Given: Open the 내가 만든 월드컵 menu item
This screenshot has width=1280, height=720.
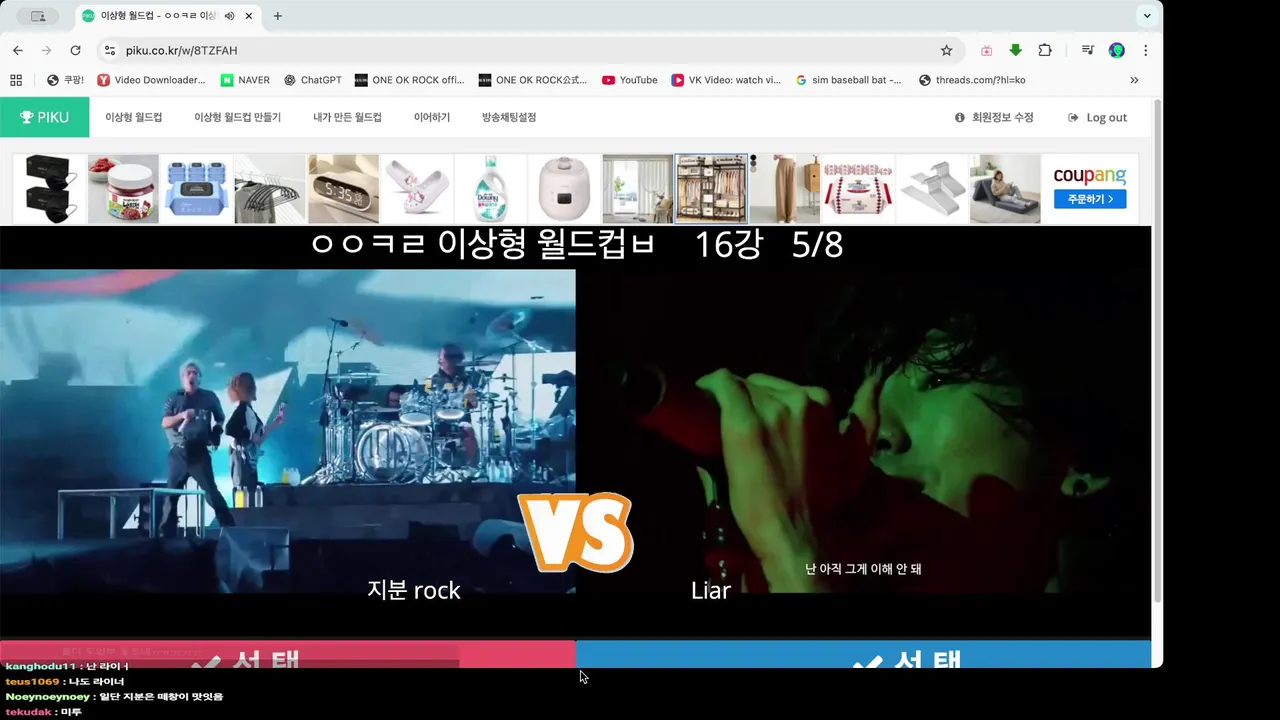Looking at the screenshot, I should pos(347,117).
